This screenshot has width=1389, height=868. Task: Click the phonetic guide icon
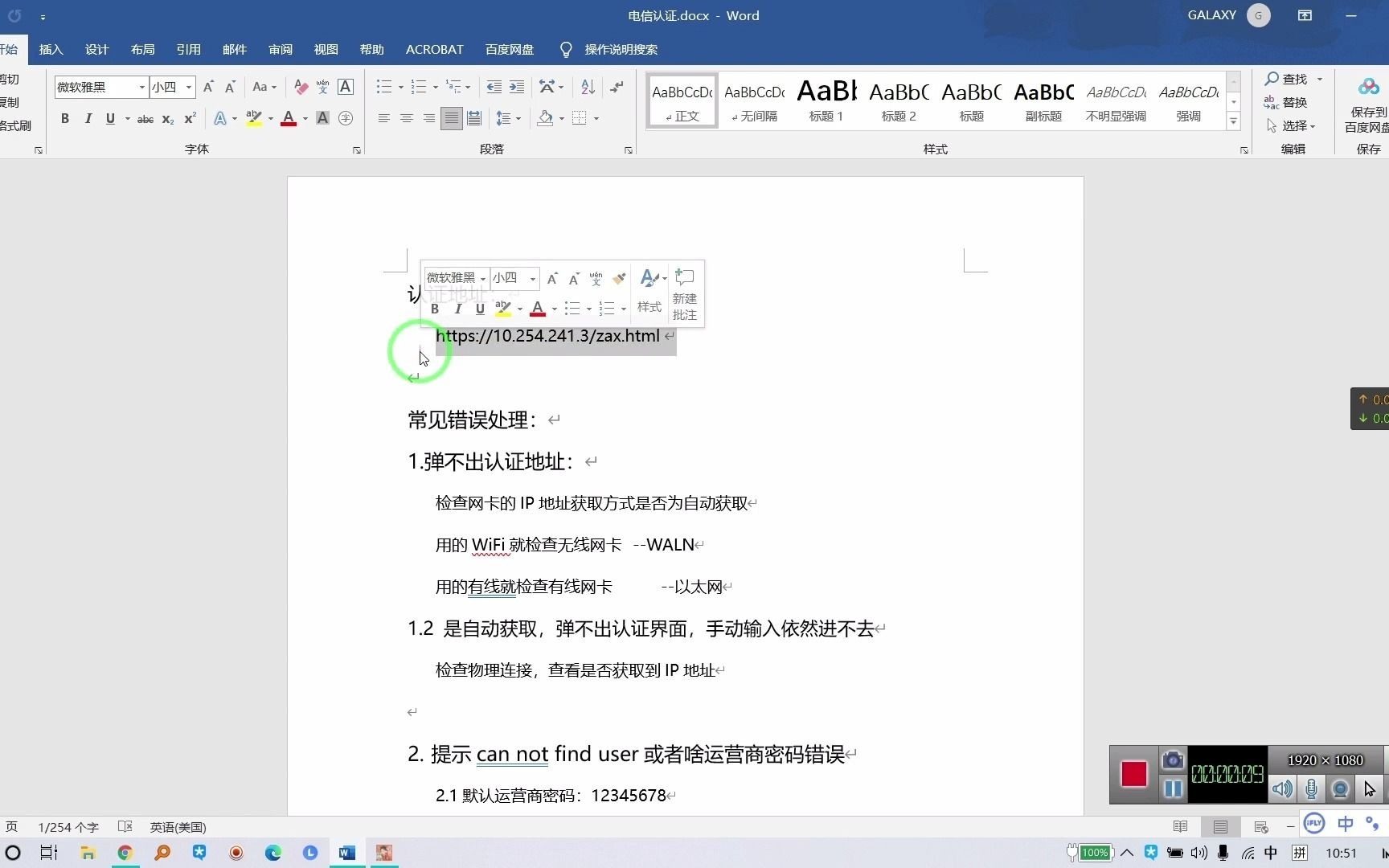point(323,87)
